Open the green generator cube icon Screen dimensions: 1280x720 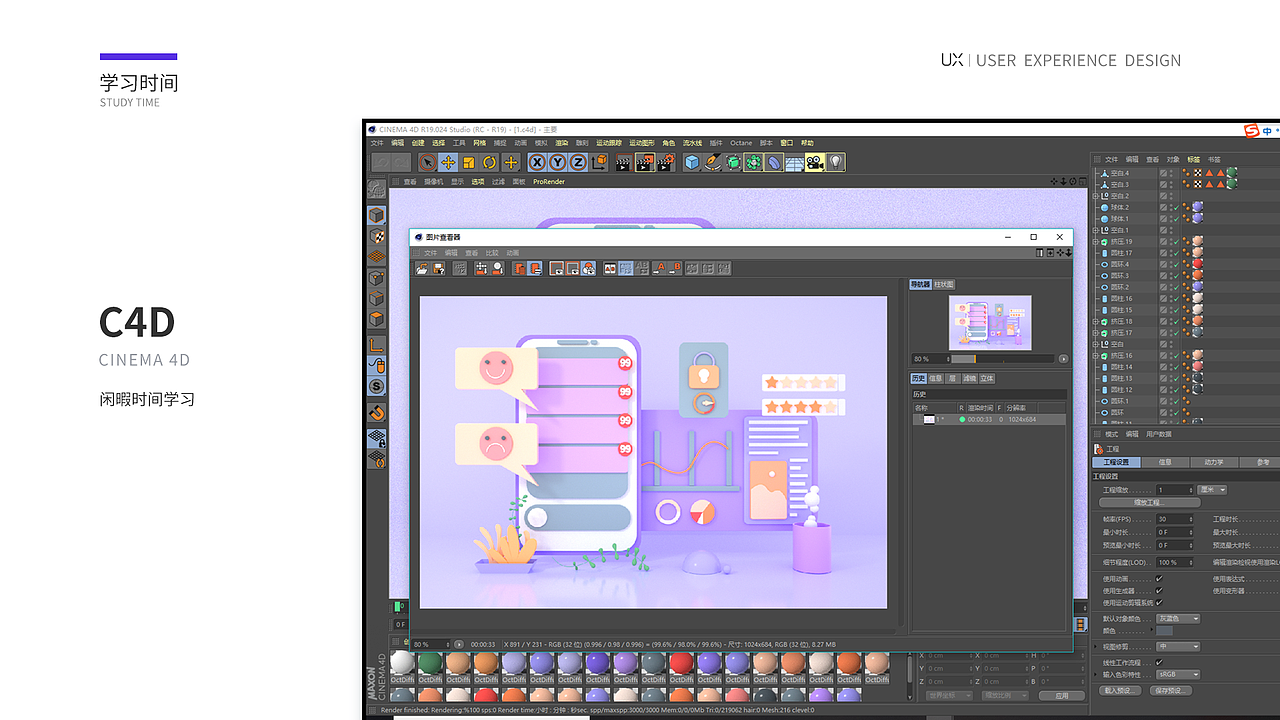733,162
